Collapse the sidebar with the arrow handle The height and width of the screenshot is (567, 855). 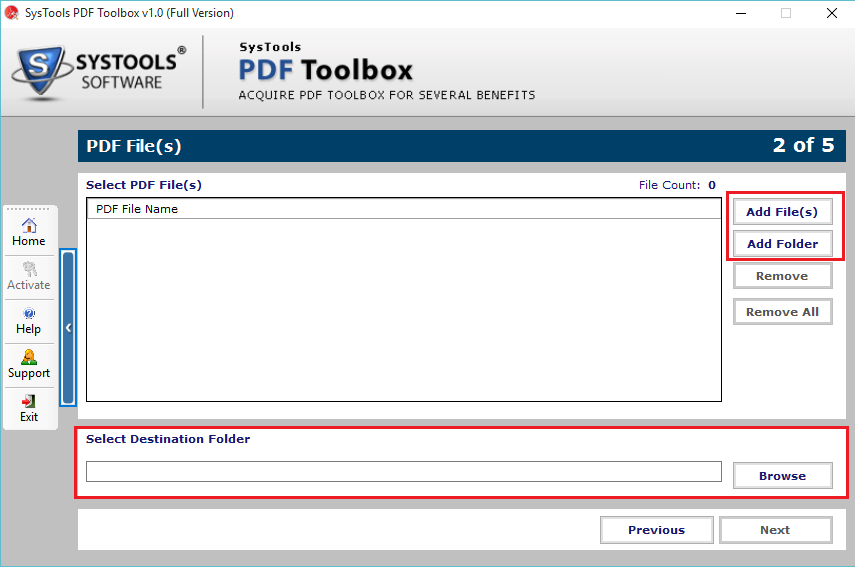pos(68,328)
